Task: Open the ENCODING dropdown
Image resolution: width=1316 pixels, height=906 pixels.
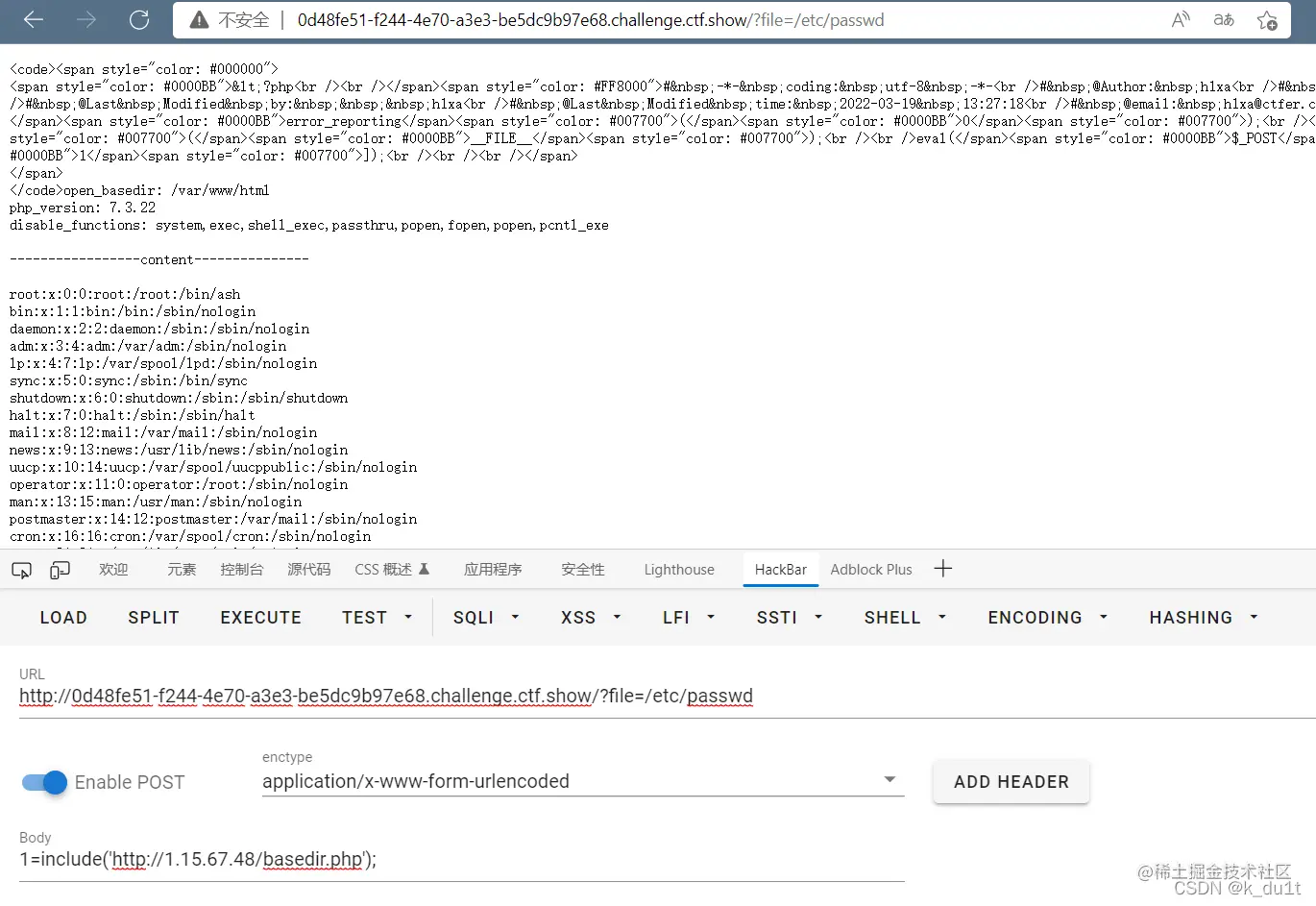Action: tap(1047, 618)
